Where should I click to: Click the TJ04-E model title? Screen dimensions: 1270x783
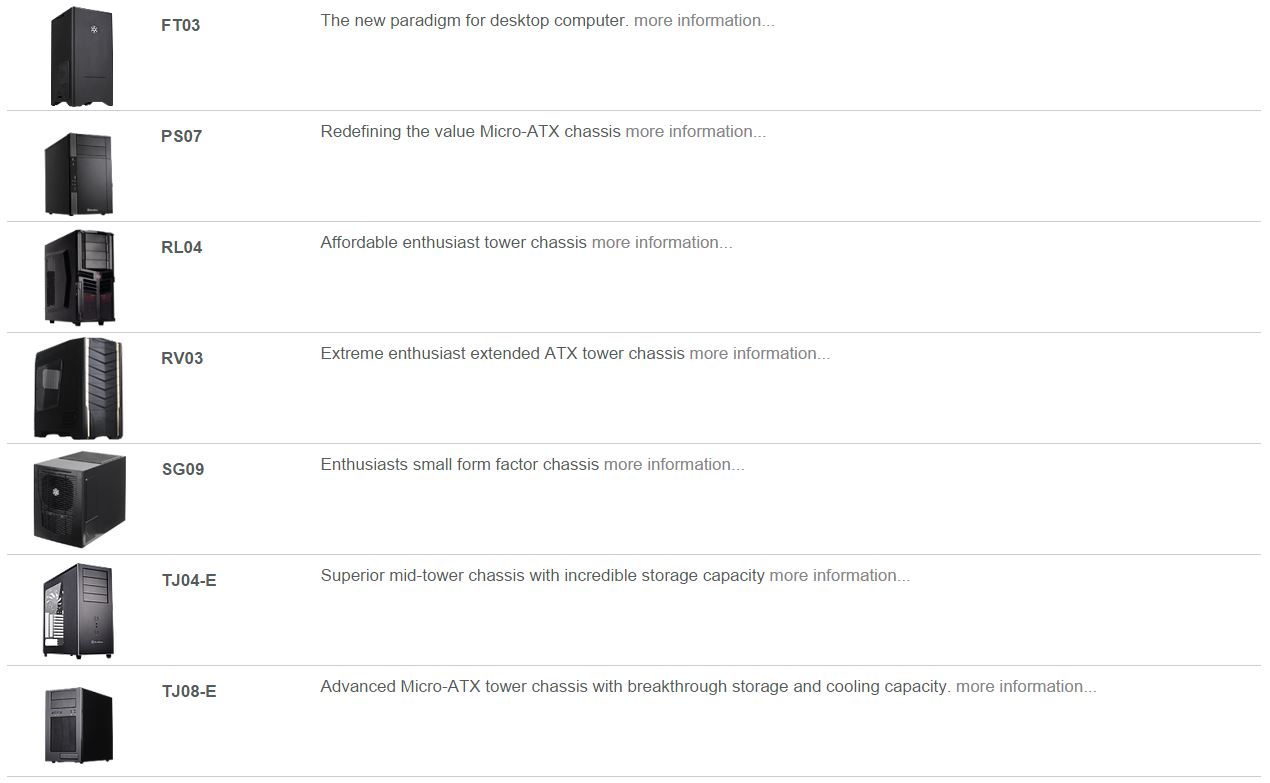(x=189, y=581)
